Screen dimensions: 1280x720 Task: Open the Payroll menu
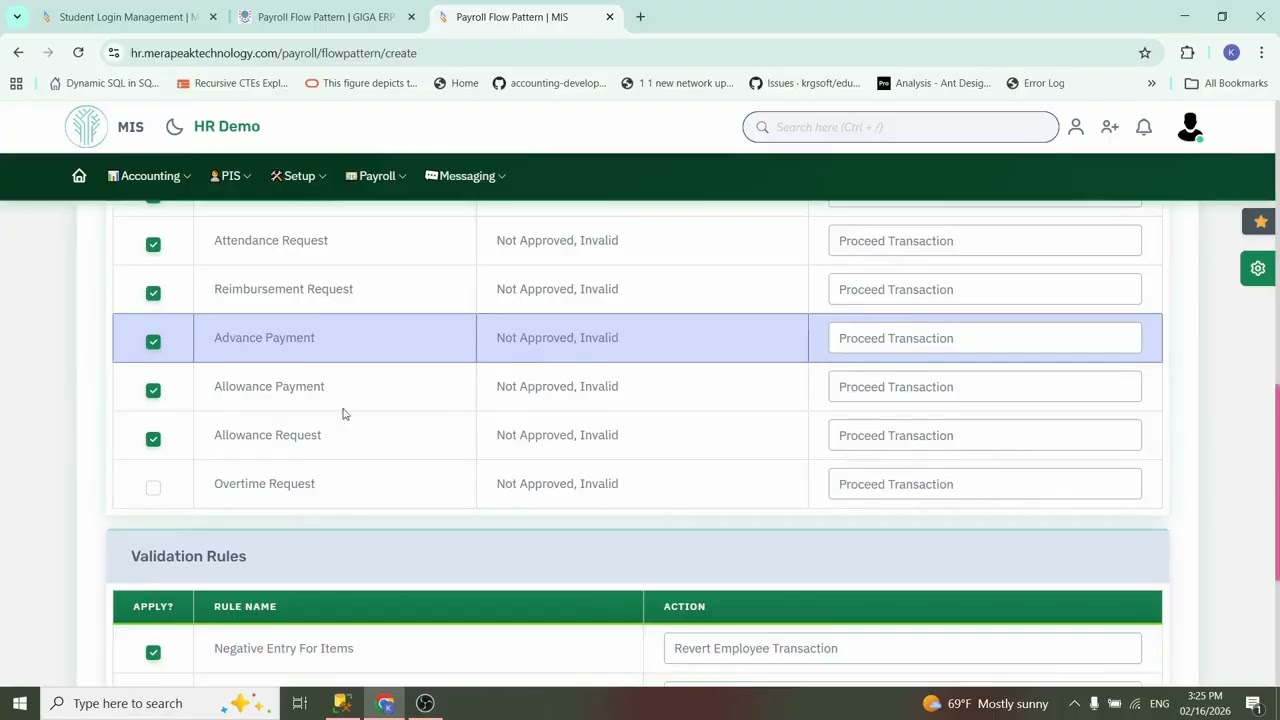tap(376, 176)
